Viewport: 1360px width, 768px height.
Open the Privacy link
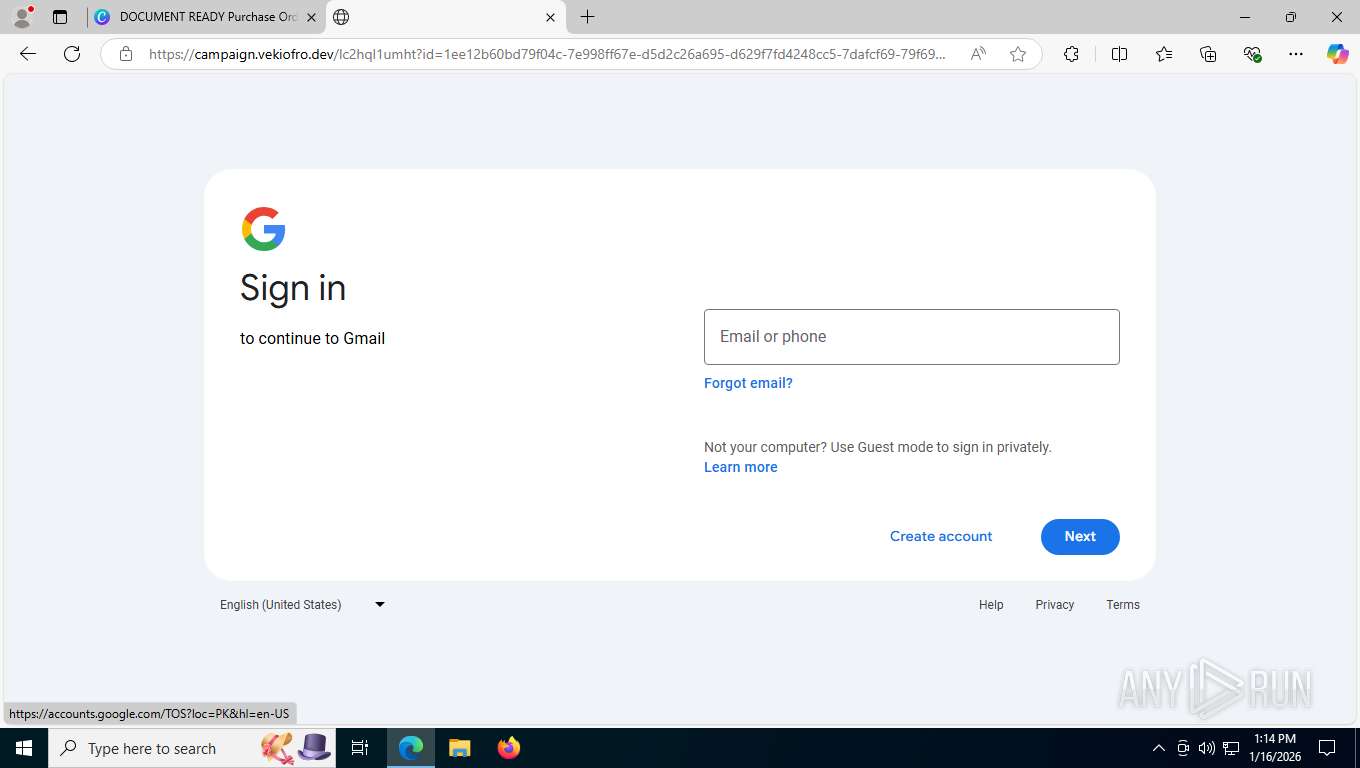tap(1055, 605)
